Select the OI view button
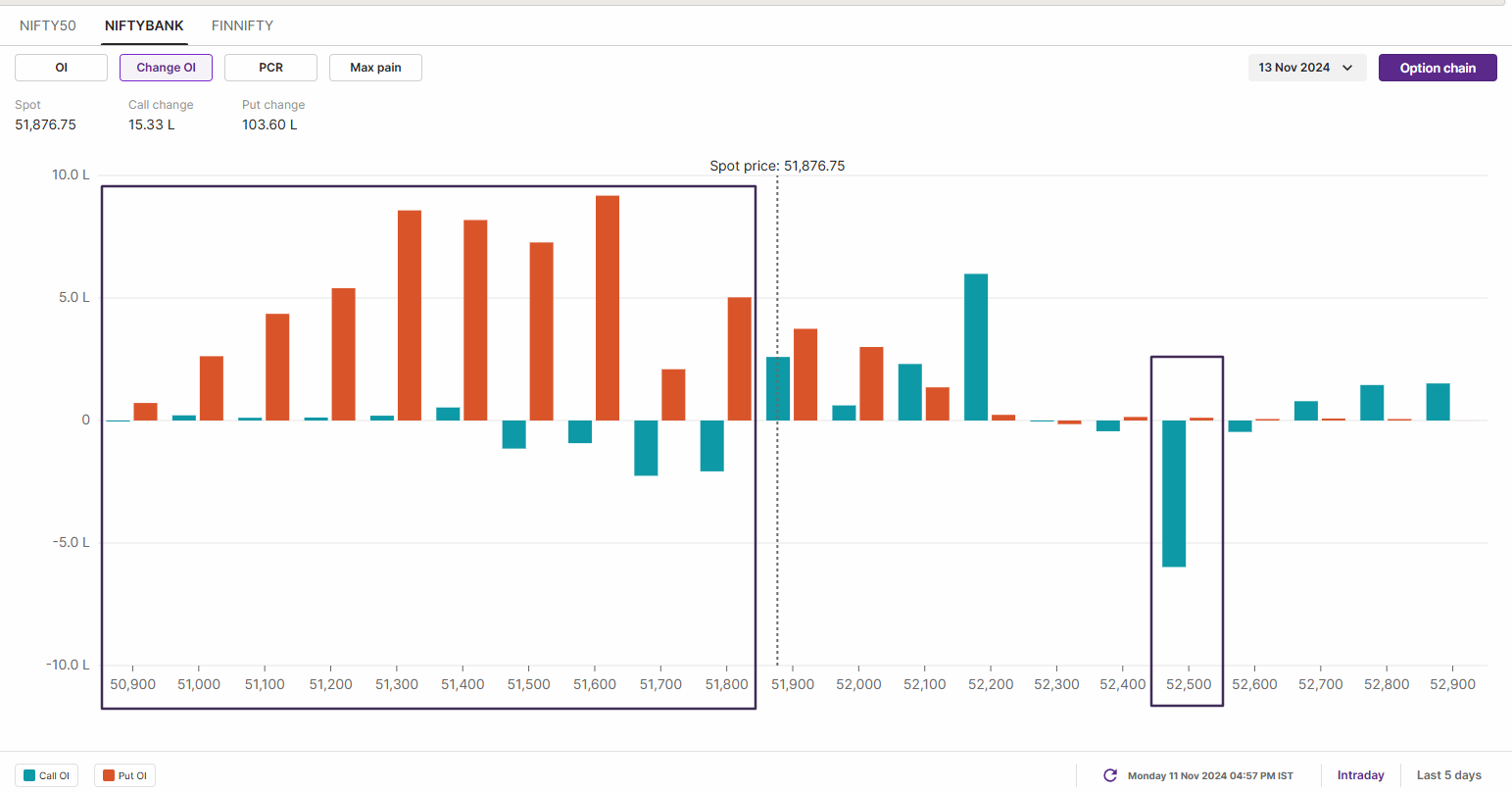 point(61,68)
